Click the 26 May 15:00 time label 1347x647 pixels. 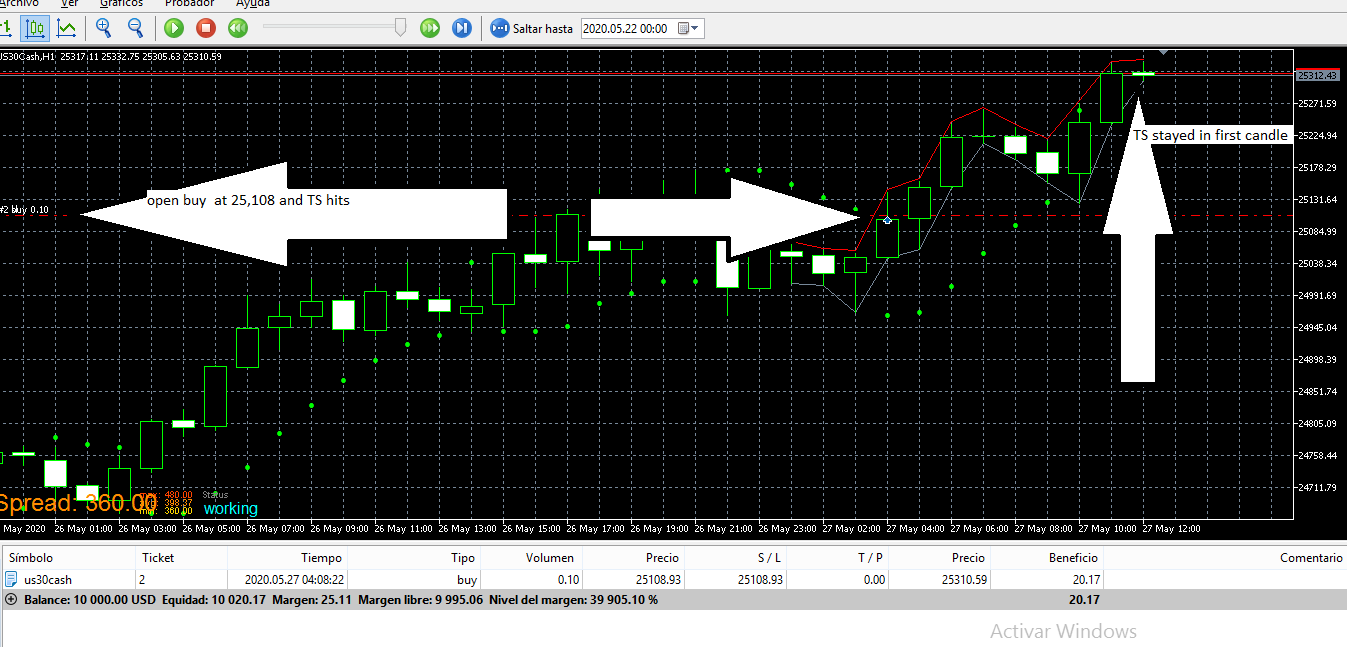point(532,528)
